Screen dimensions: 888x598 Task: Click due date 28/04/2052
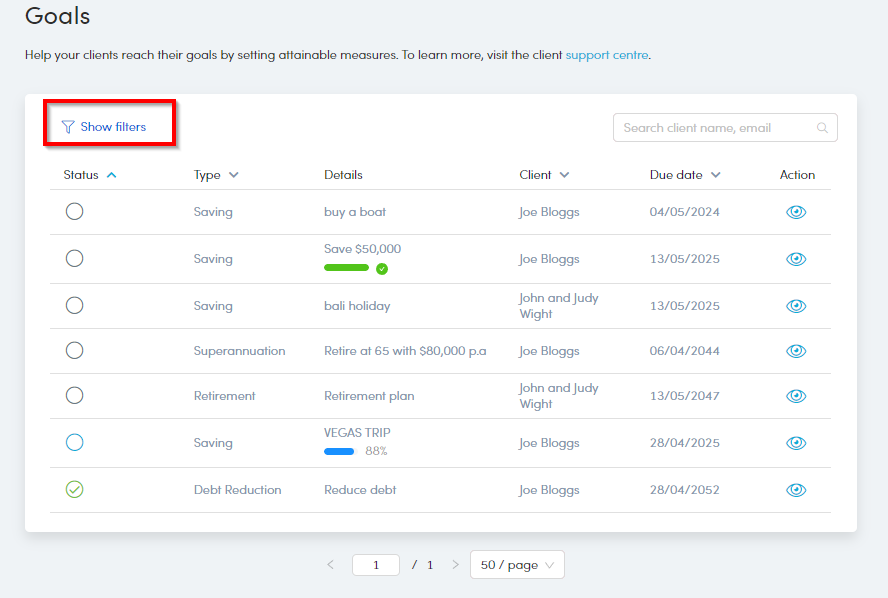[x=684, y=490]
